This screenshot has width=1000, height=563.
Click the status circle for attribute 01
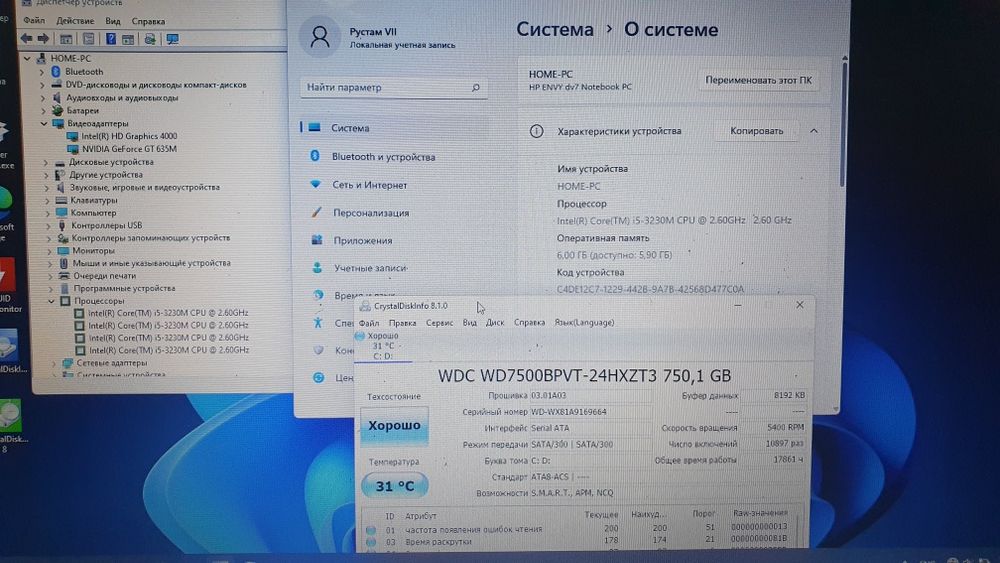click(x=371, y=529)
